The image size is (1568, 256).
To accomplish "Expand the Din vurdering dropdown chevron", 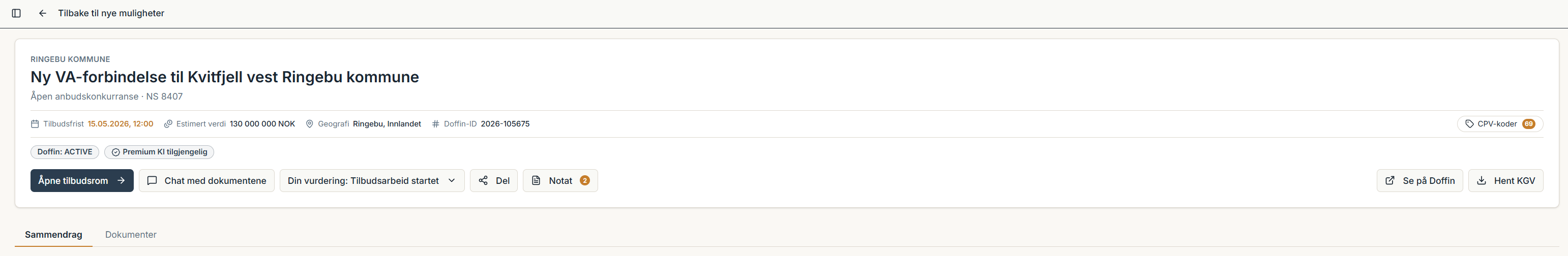I will click(452, 181).
